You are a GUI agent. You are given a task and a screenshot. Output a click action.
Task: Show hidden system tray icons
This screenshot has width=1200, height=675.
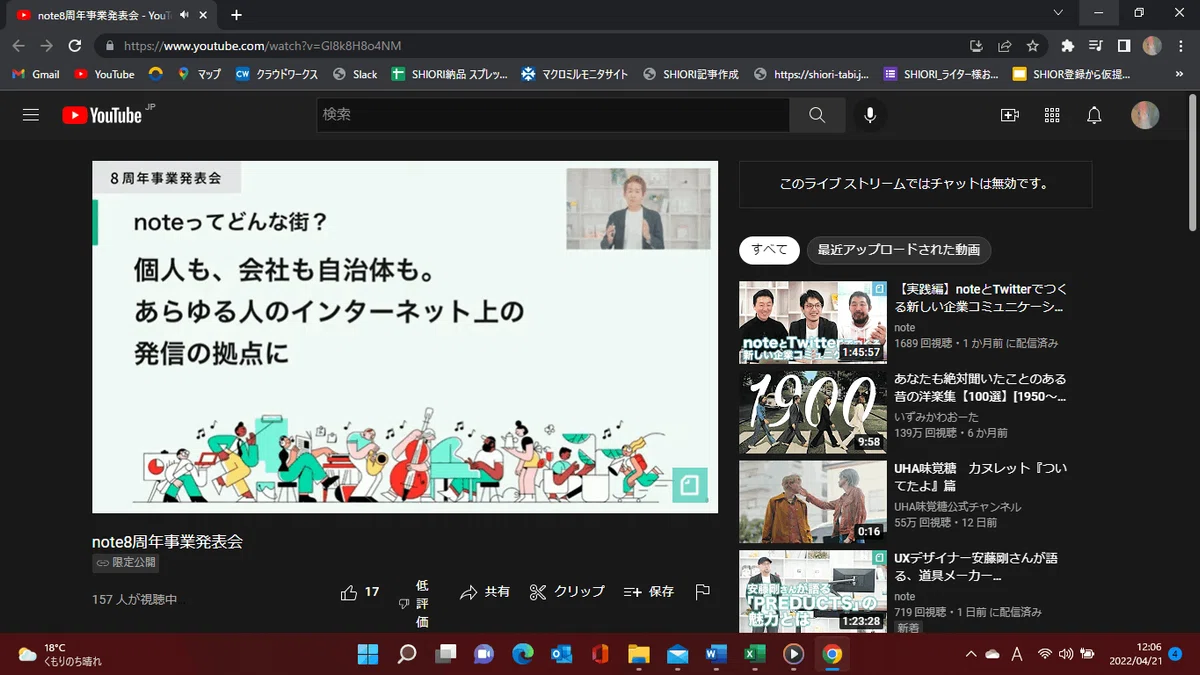(x=970, y=654)
